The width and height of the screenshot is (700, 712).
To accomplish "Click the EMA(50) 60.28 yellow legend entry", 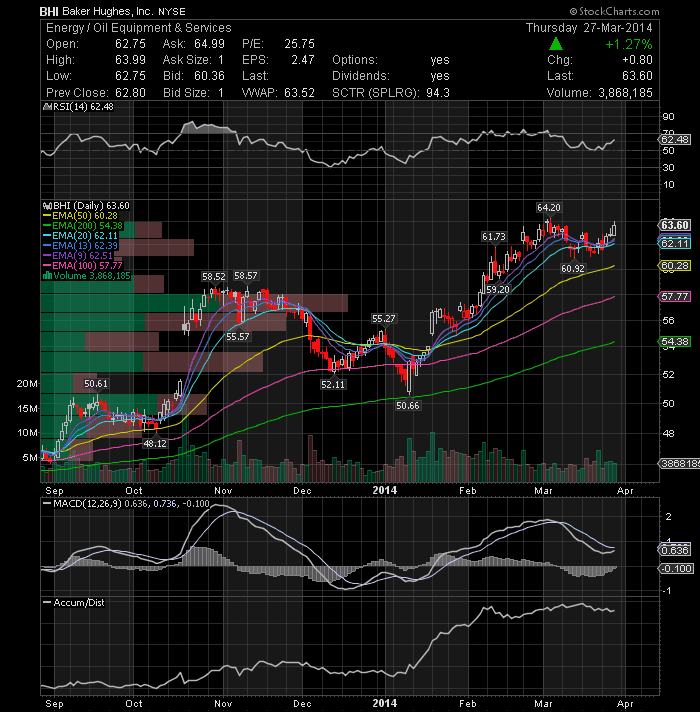I will tap(80, 216).
